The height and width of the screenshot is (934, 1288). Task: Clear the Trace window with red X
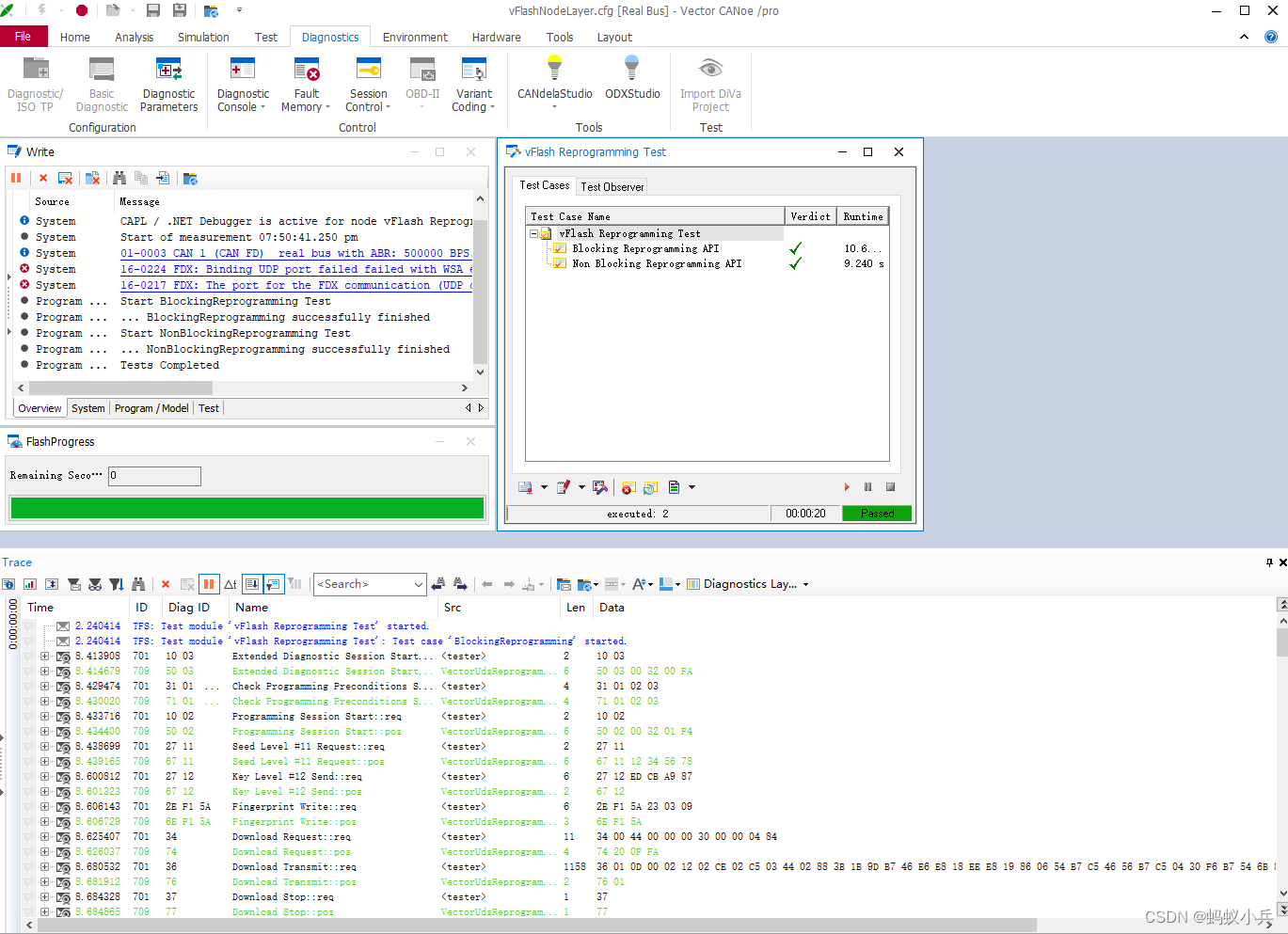click(166, 584)
